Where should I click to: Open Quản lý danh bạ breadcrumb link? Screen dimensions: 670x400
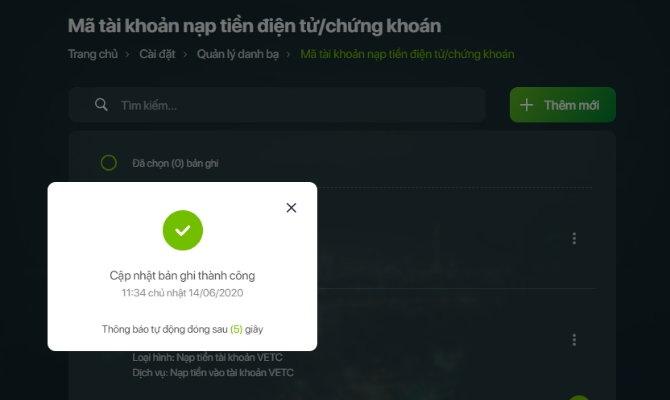coord(238,54)
